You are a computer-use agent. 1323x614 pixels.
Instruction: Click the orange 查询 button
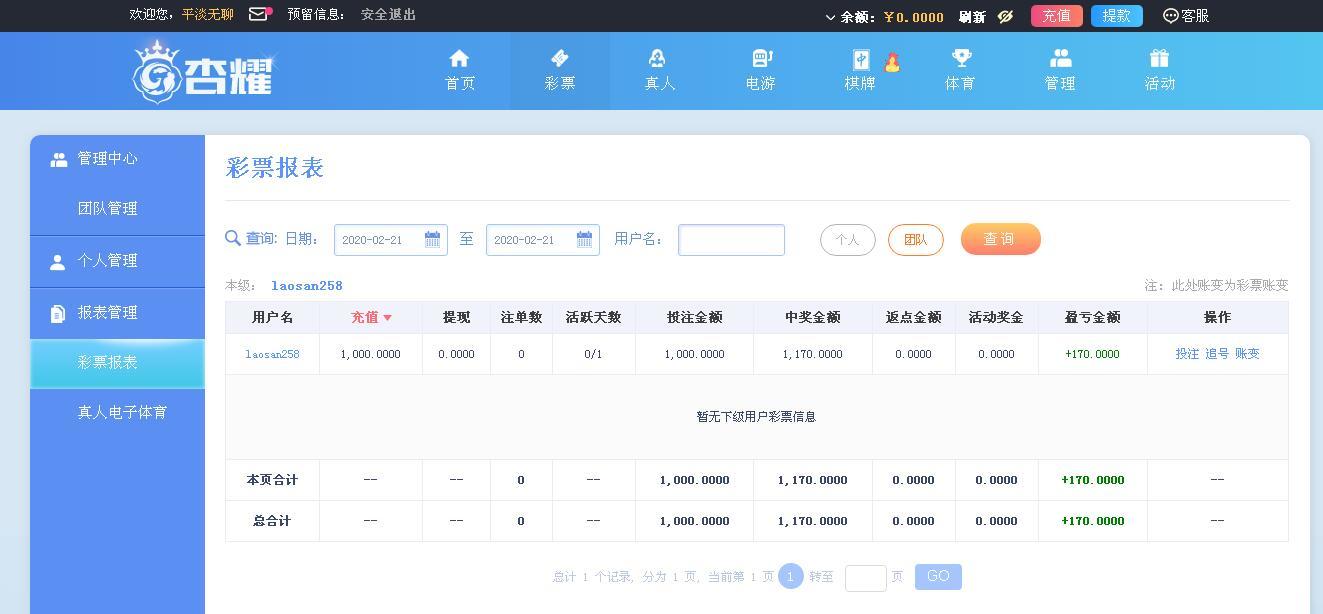tap(1001, 239)
